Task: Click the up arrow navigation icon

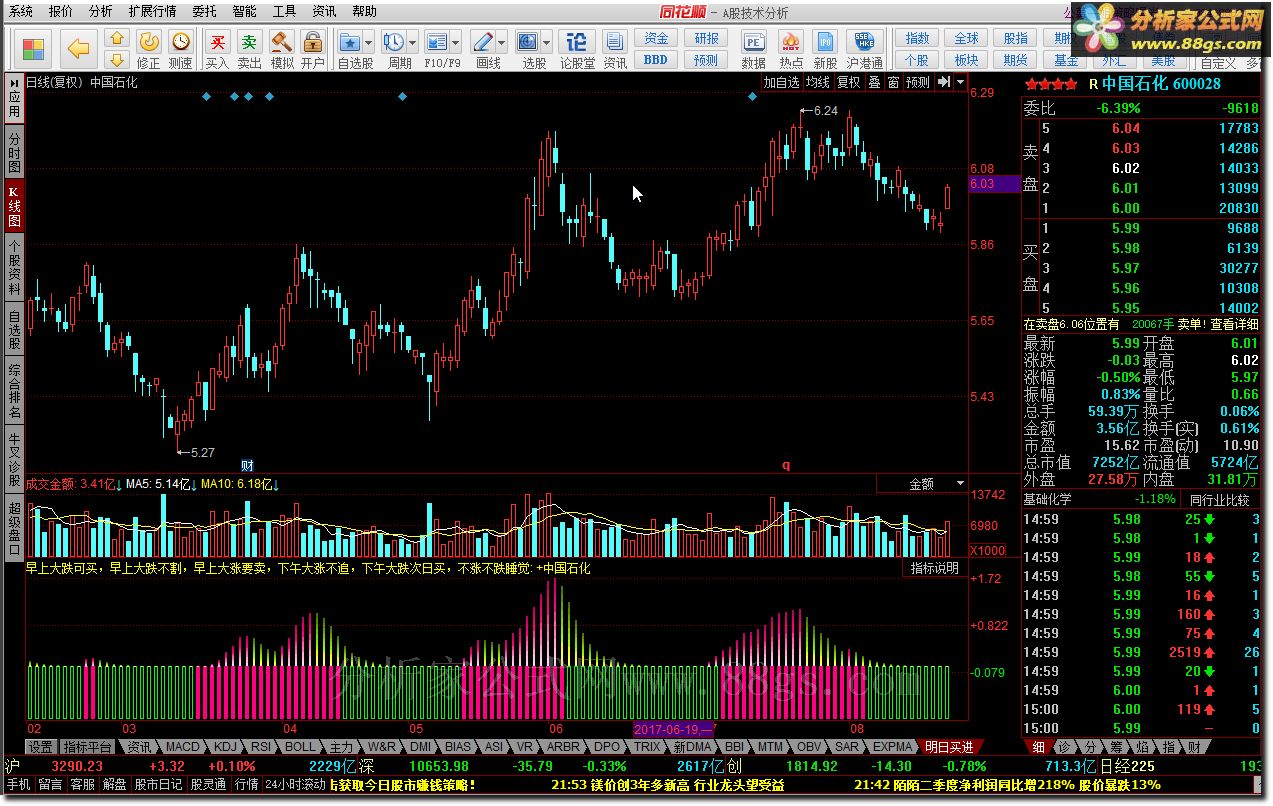Action: tap(117, 38)
